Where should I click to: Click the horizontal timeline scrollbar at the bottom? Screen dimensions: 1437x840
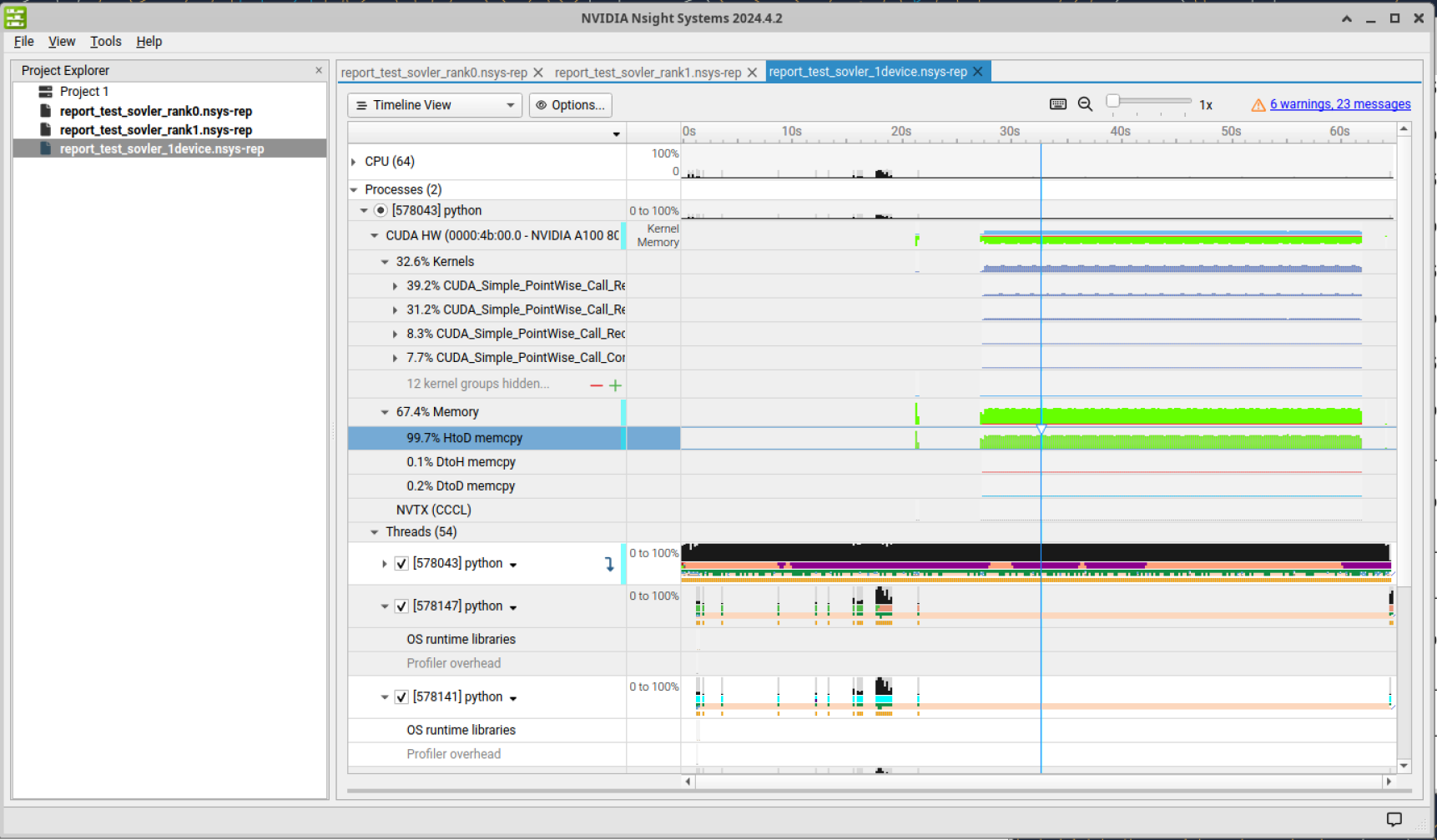click(1038, 782)
